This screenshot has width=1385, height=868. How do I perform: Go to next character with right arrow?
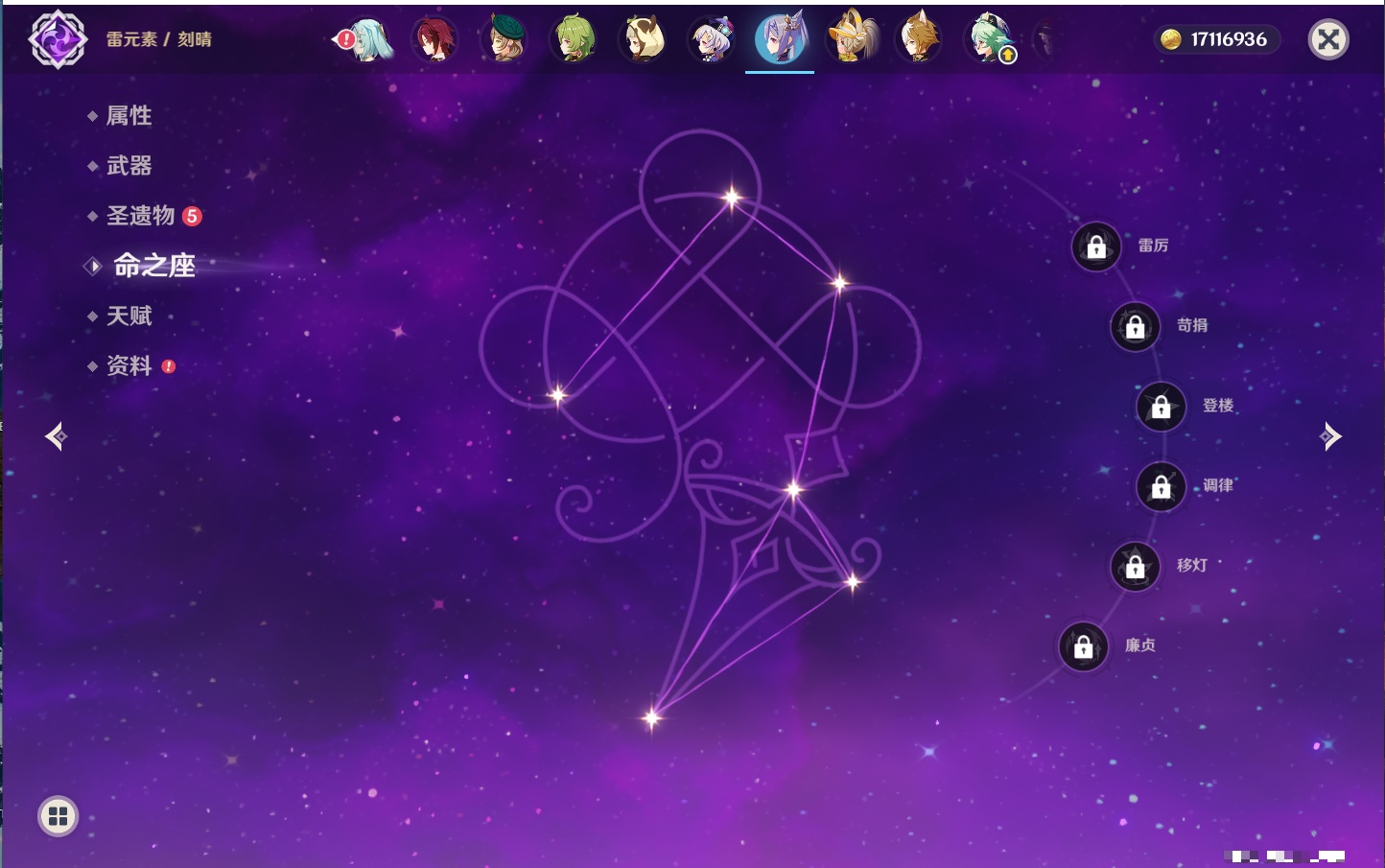coord(1330,436)
